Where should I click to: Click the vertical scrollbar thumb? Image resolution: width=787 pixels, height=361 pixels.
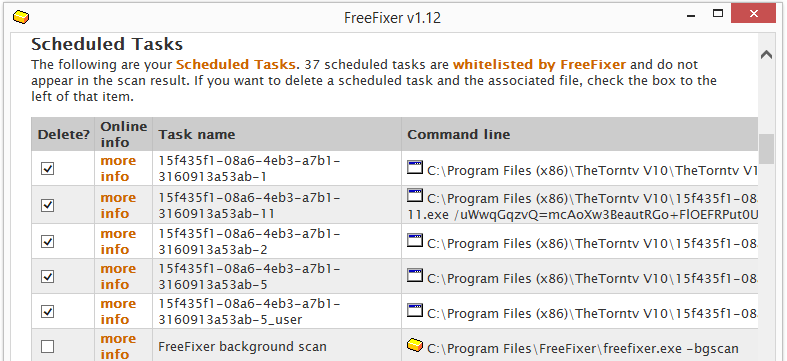click(x=766, y=149)
